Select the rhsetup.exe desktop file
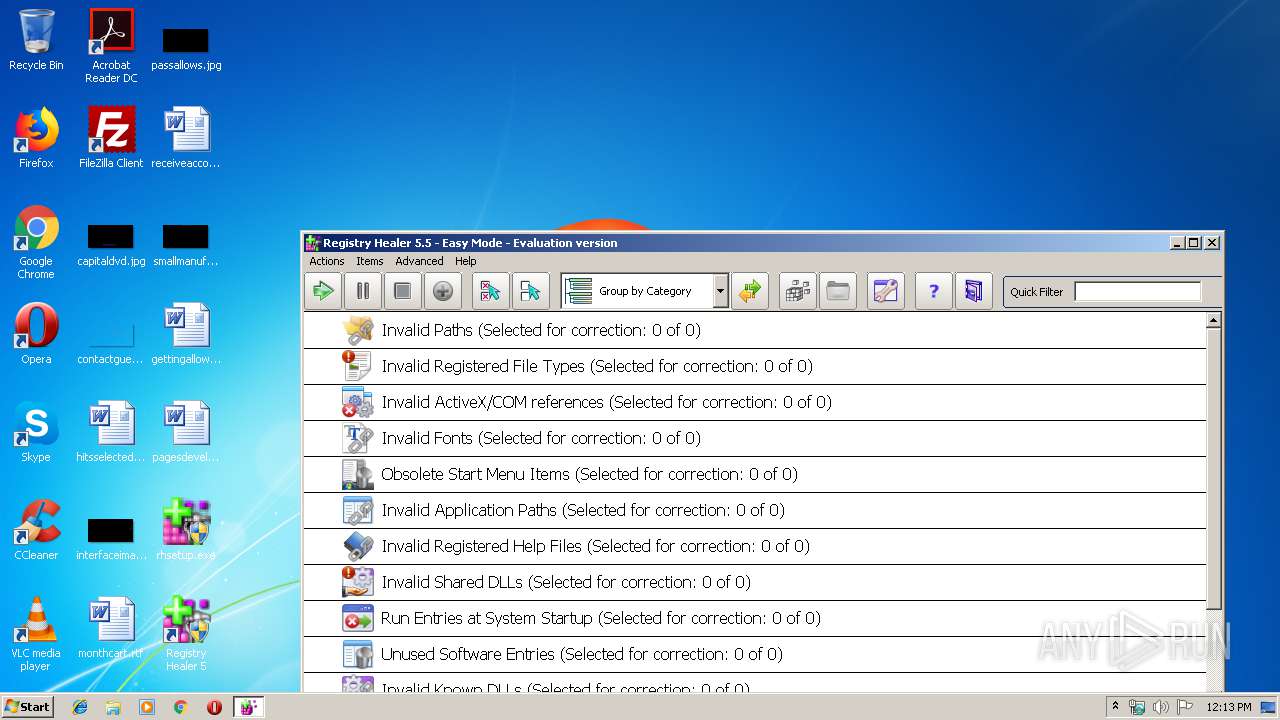The image size is (1280, 720). 186,530
